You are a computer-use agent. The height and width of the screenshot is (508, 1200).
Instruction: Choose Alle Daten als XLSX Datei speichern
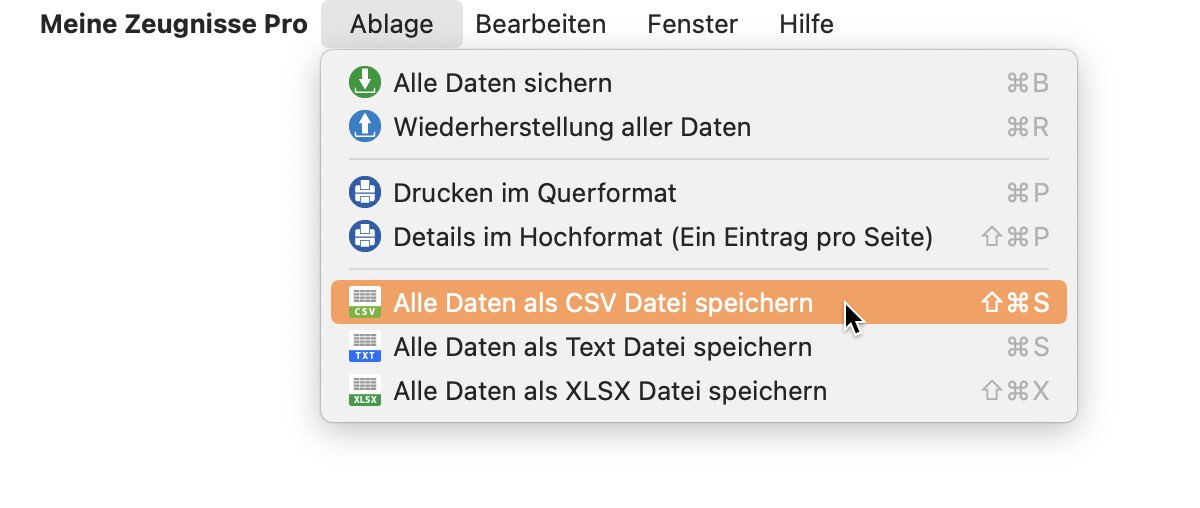(x=698, y=390)
